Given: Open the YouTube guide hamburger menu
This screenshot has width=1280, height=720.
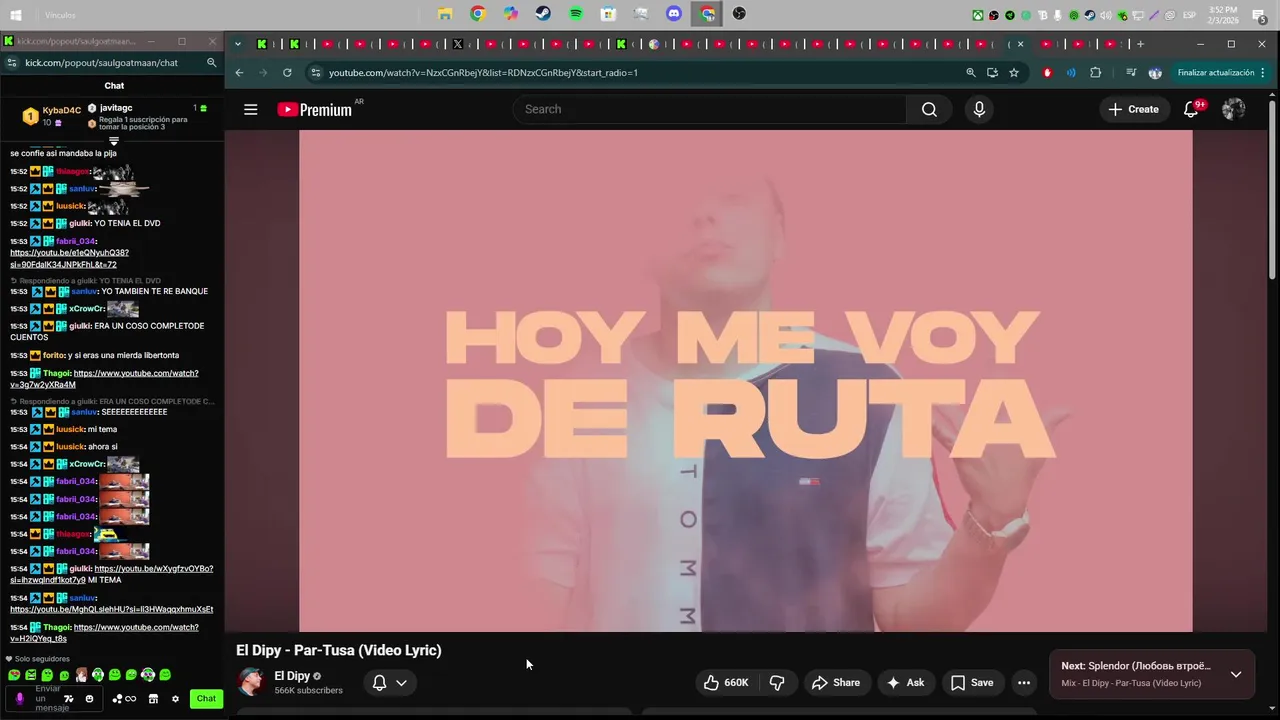Looking at the screenshot, I should tap(250, 110).
